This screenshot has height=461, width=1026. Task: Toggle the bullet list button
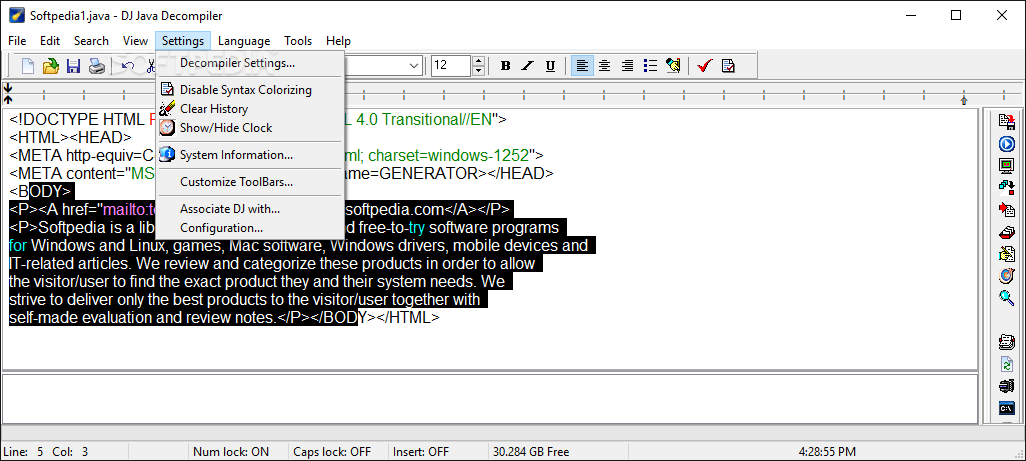[650, 65]
